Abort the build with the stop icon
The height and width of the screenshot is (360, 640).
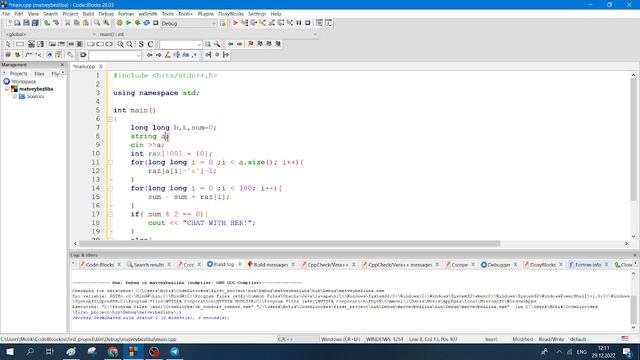click(x=156, y=23)
